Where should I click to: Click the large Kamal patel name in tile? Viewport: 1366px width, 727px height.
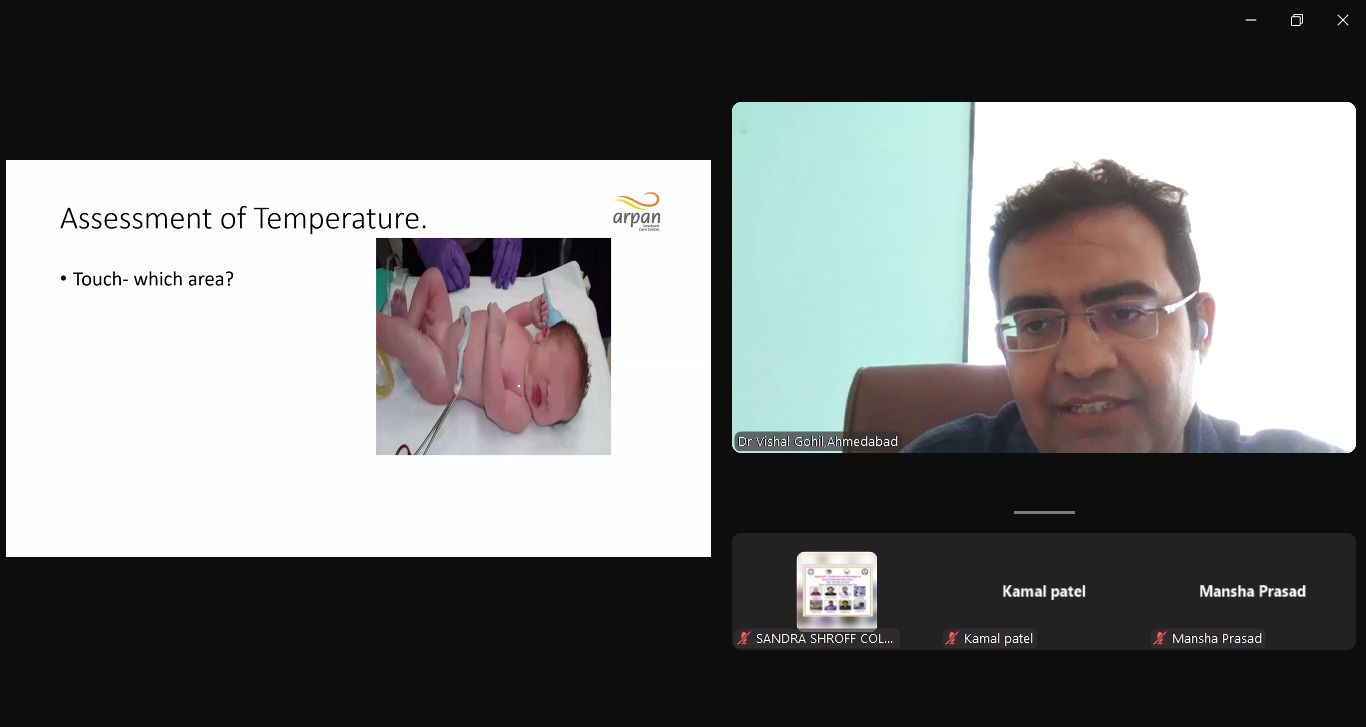pyautogui.click(x=1044, y=591)
